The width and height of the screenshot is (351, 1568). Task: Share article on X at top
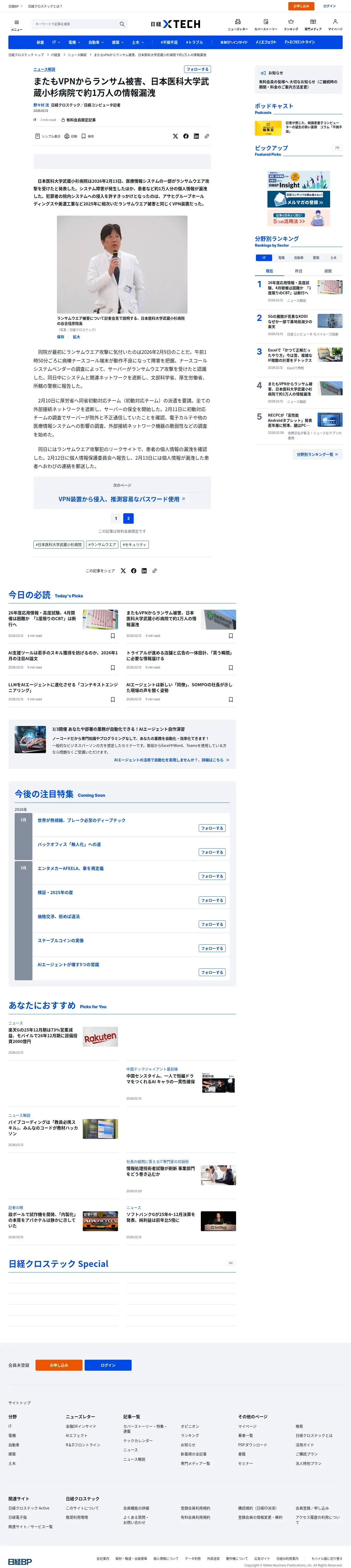click(x=175, y=136)
